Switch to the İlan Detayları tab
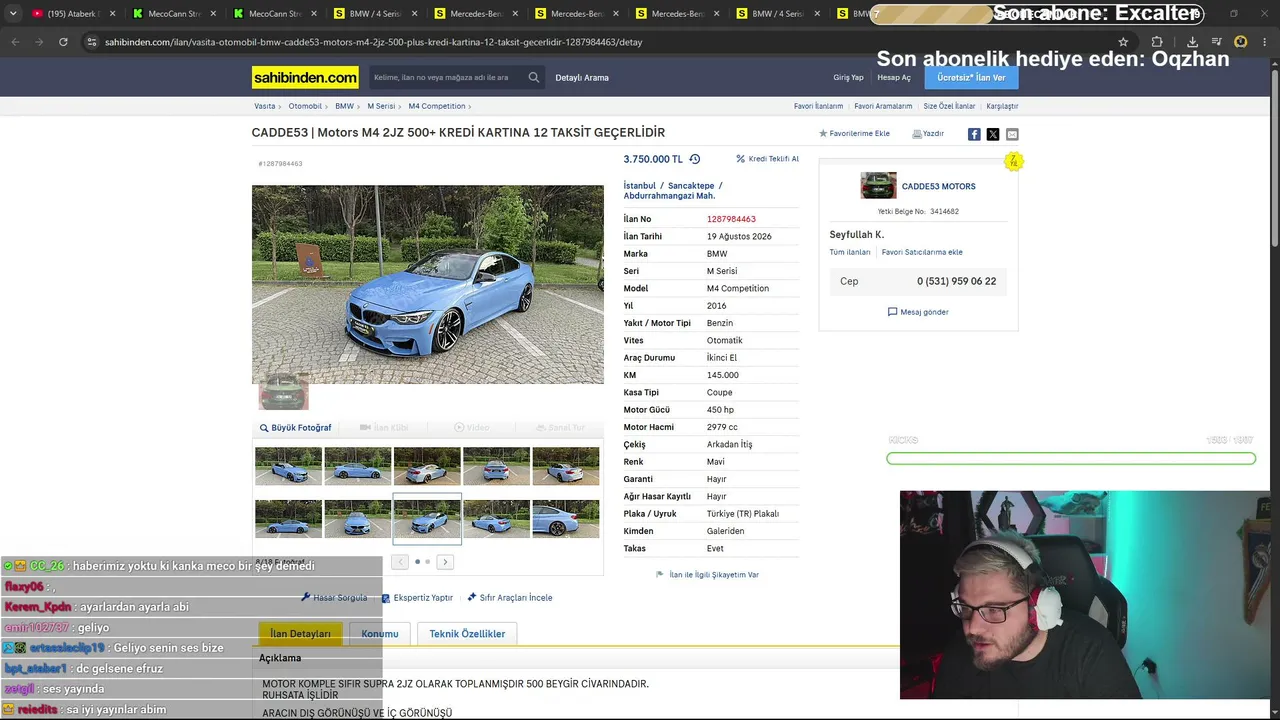 300,634
